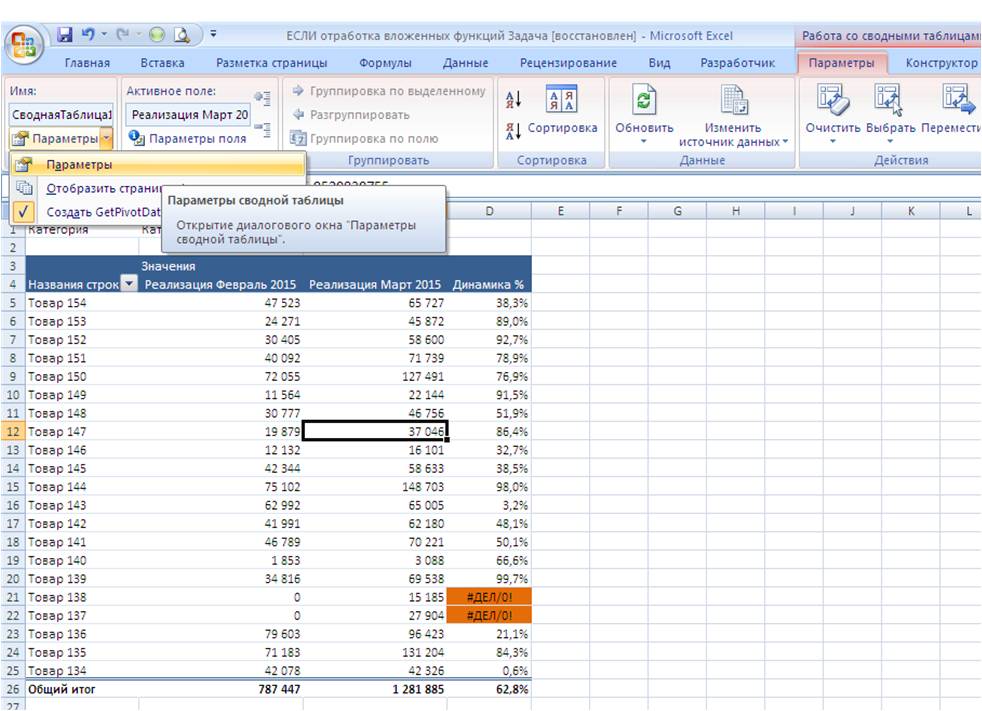Image resolution: width=982 pixels, height=711 pixels.
Task: Open the Сортировка dialog icon
Action: 561,100
